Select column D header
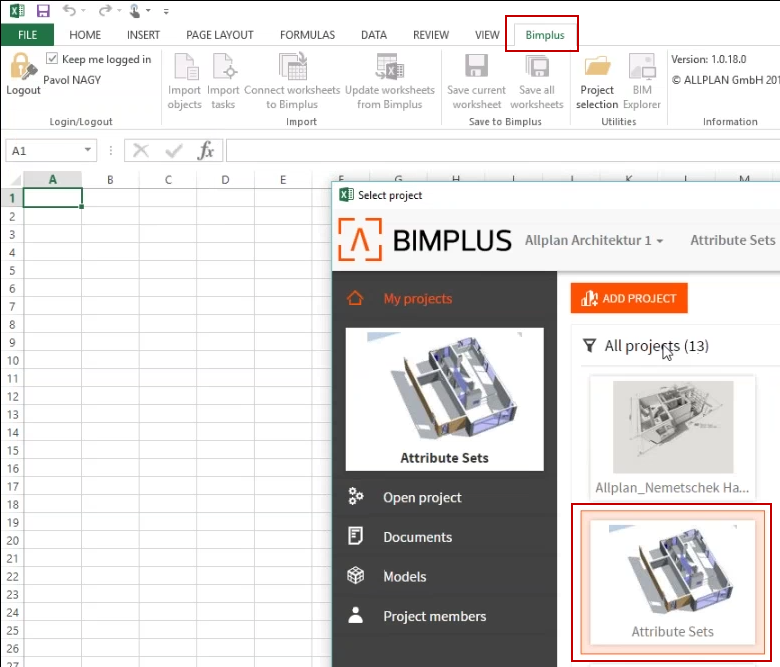780x667 pixels. 225,180
